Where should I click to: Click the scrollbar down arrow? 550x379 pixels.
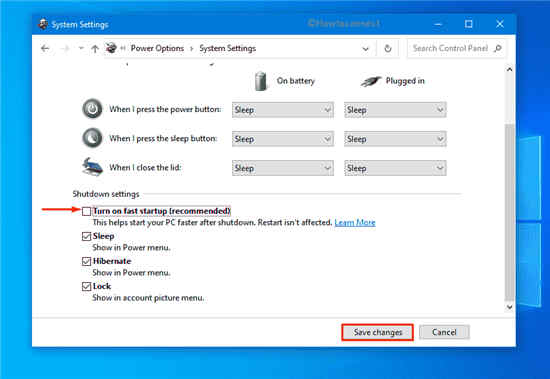(x=509, y=307)
